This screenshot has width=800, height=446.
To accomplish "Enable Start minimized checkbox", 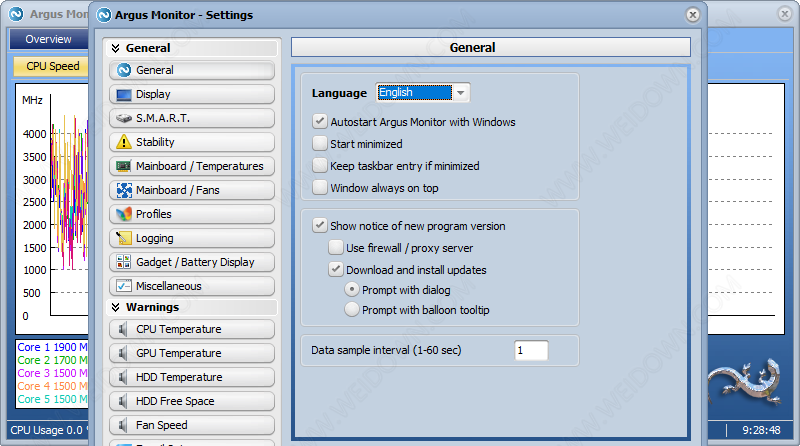I will click(320, 143).
